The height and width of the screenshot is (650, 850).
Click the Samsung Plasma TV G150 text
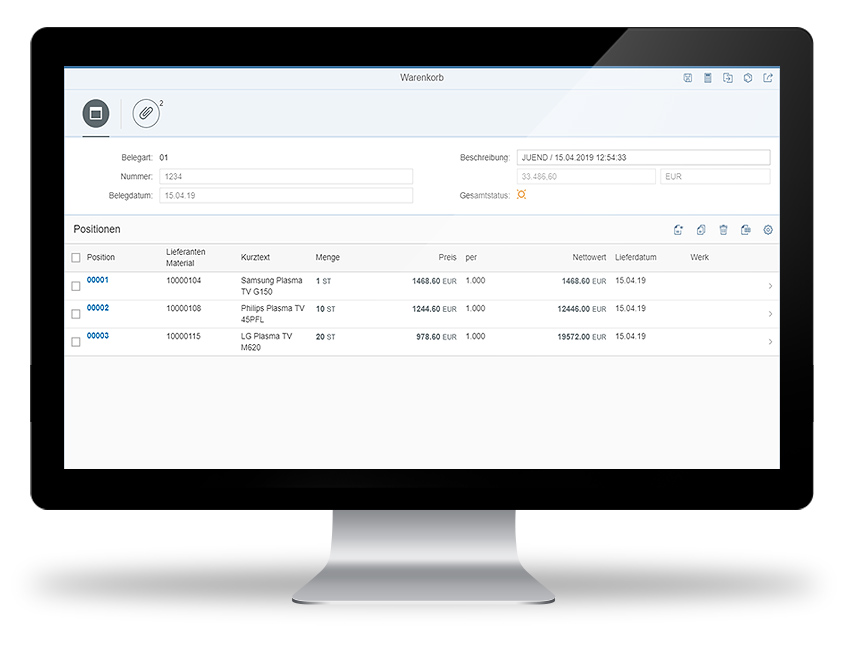272,286
